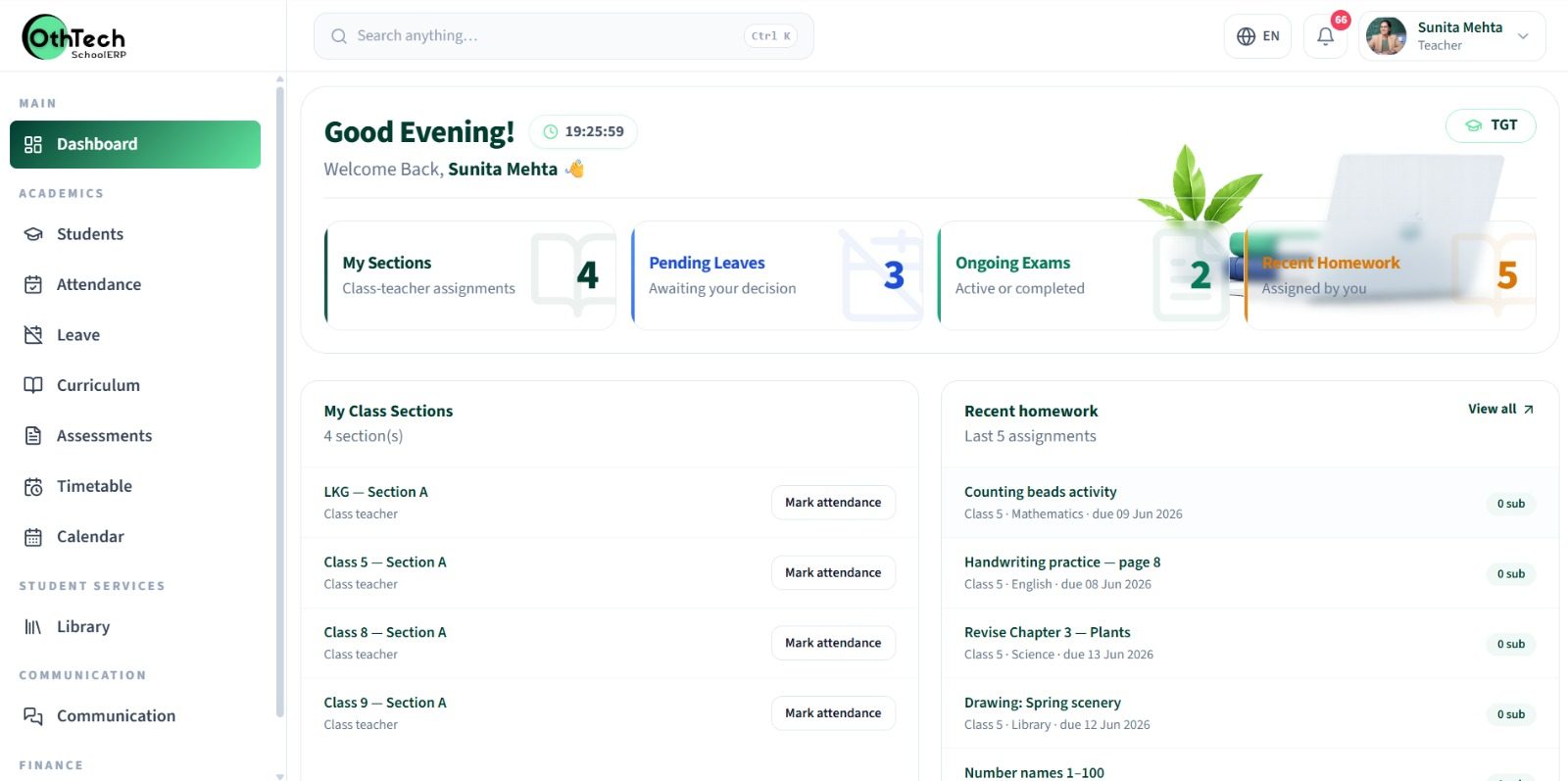The width and height of the screenshot is (1568, 781).
Task: Click the Students graduation cap icon
Action: pos(33,234)
